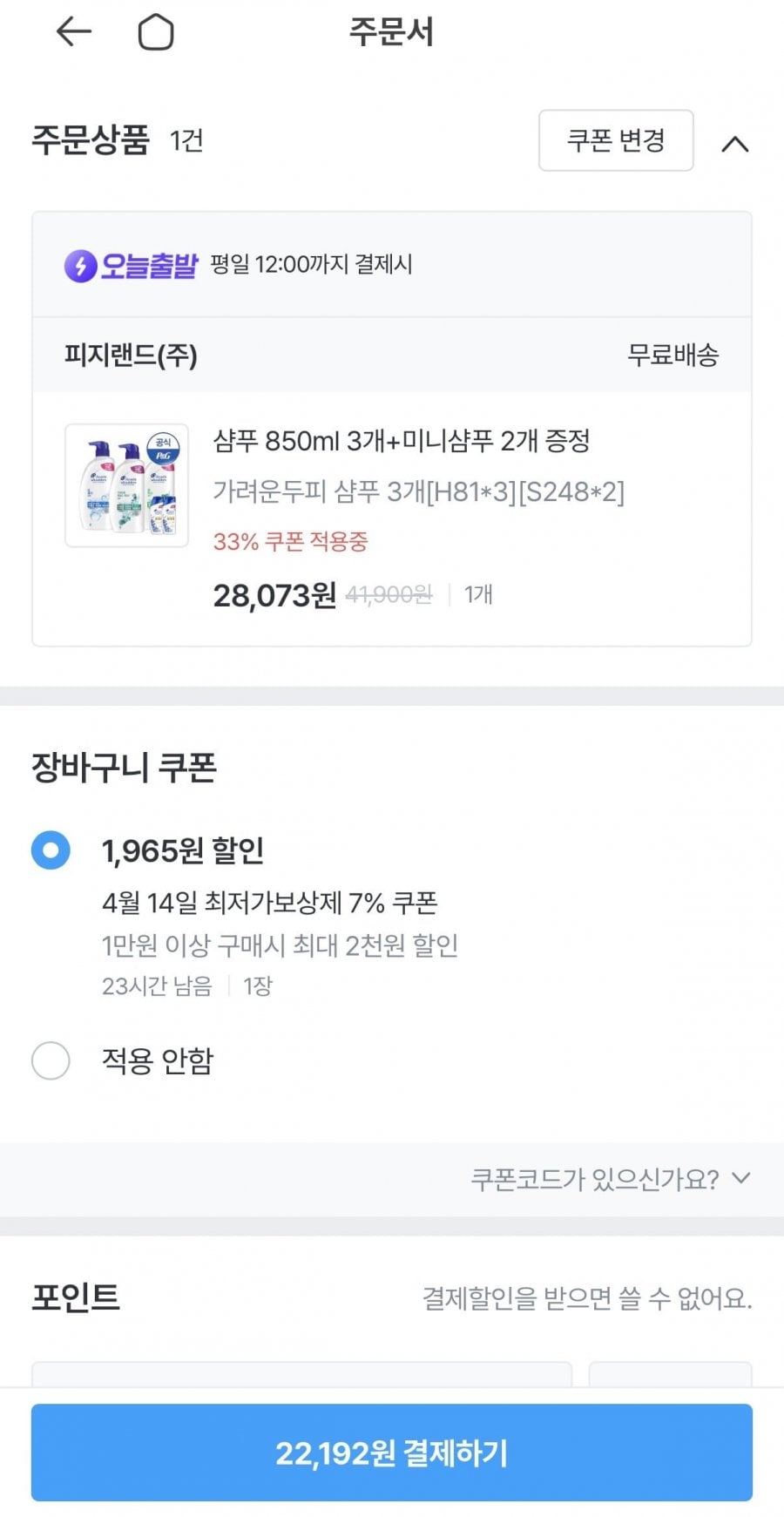Select the 1,965원 할인 coupon radio button
Screen dimensions: 784x1517
point(51,850)
